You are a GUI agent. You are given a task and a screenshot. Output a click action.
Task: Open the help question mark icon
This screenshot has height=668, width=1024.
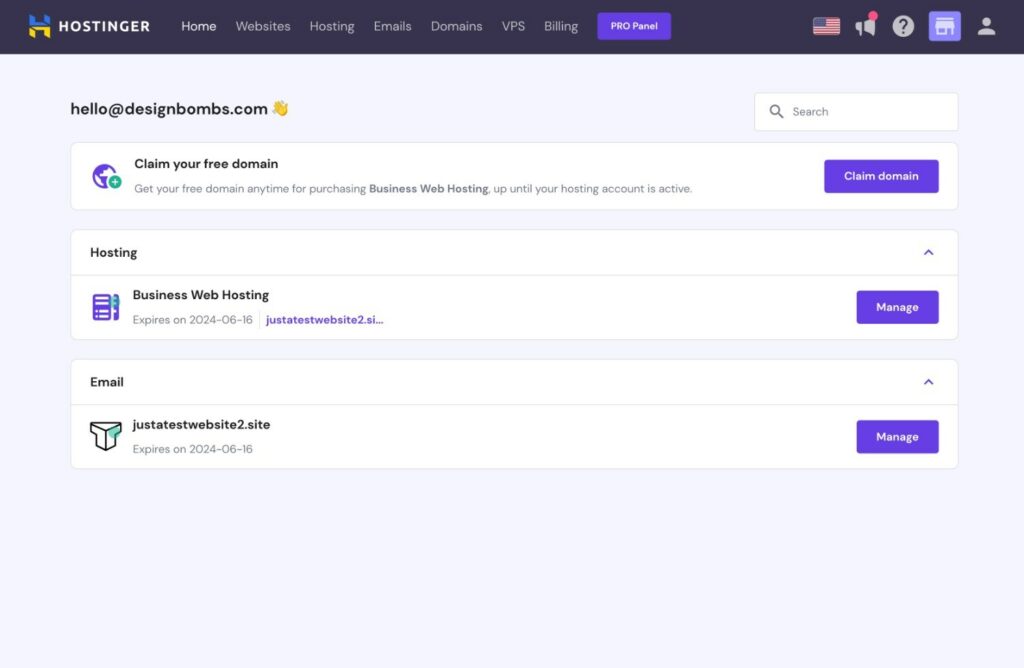pos(903,26)
